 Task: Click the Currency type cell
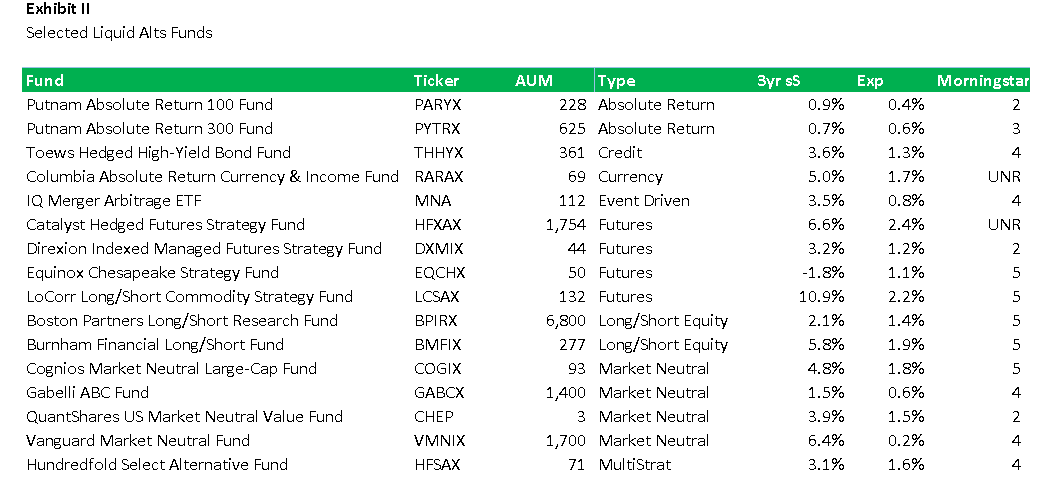tap(630, 177)
